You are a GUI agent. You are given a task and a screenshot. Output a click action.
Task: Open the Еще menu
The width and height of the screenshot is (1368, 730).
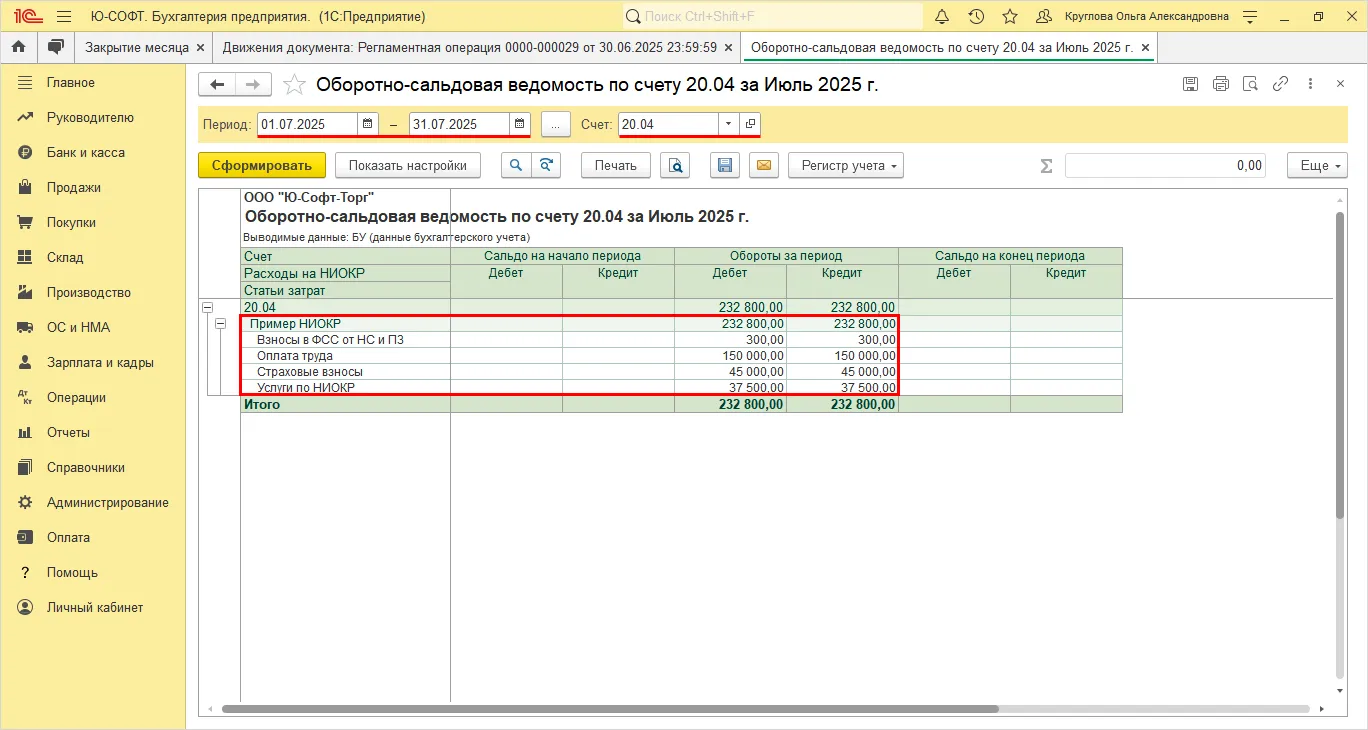(x=1318, y=166)
